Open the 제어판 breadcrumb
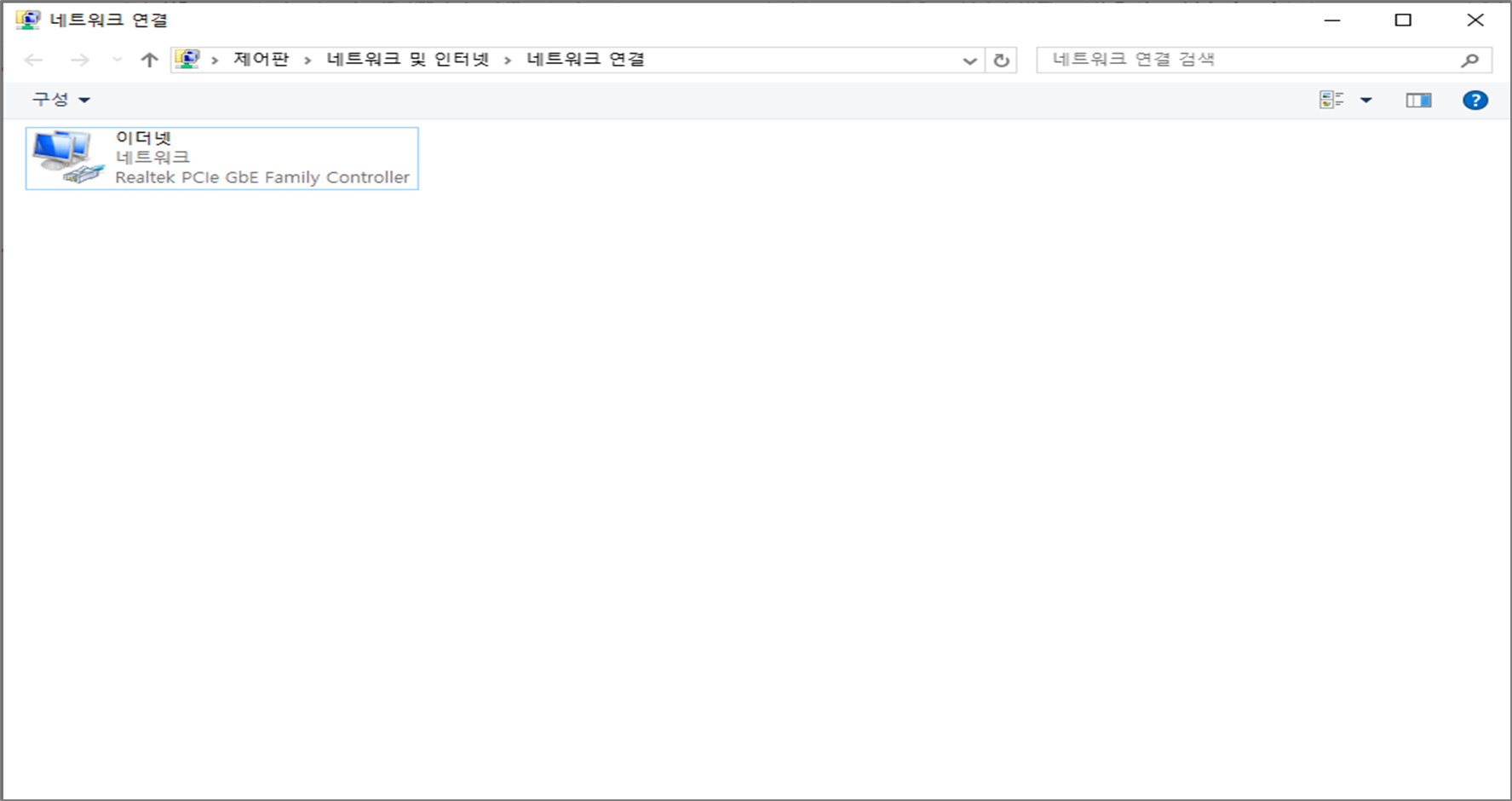 262,59
